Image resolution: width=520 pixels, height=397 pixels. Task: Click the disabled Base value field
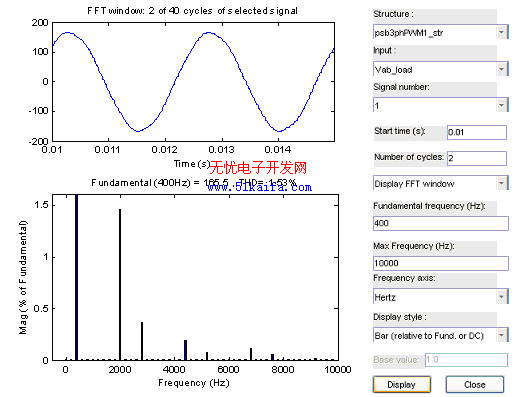(x=466, y=360)
